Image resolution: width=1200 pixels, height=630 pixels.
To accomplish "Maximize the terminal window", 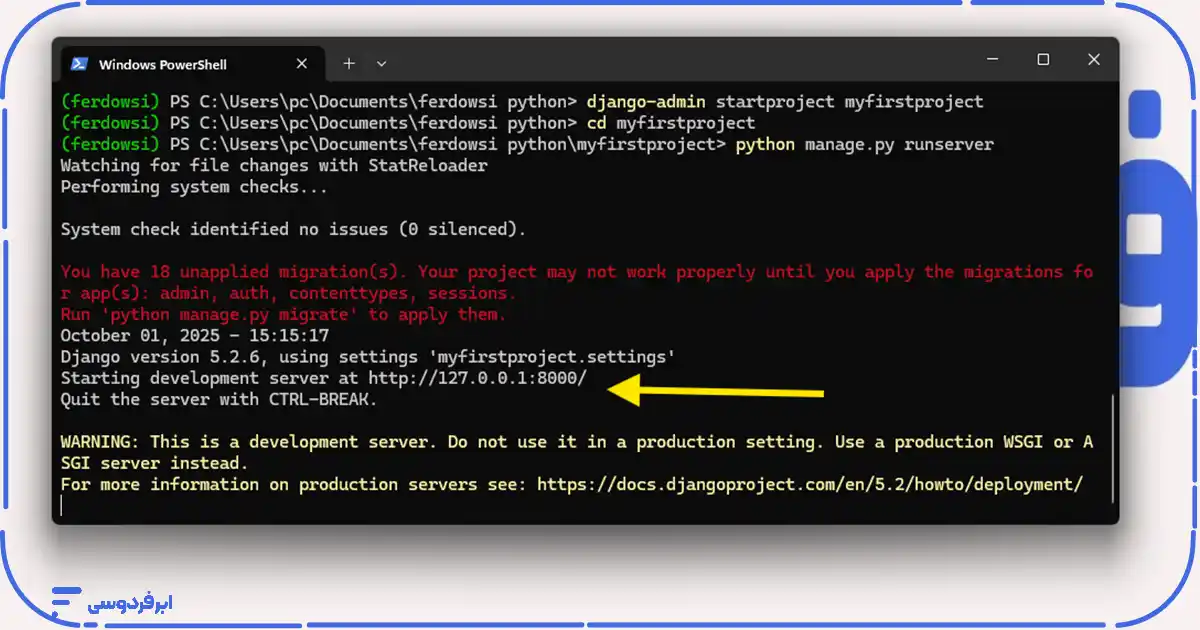I will pyautogui.click(x=1043, y=60).
